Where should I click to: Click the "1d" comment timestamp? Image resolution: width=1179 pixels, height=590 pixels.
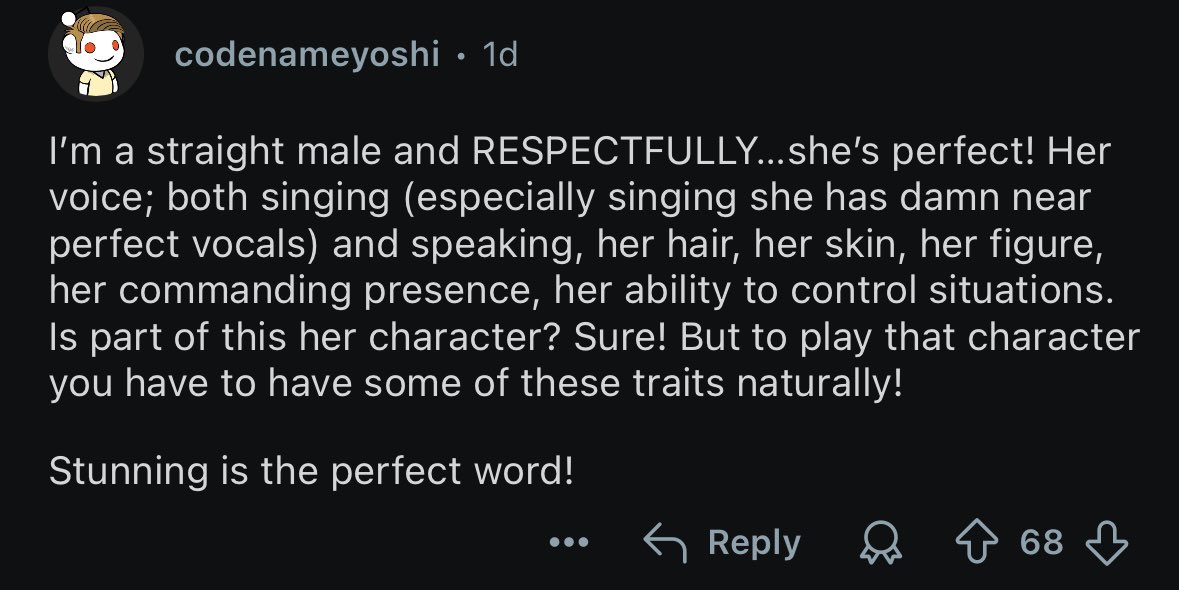[499, 54]
